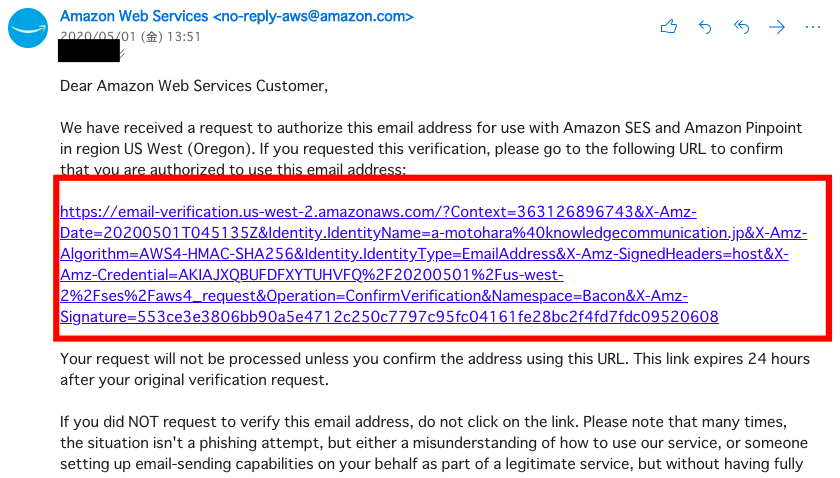
Task: Click the thumbs-up Like icon
Action: tap(669, 27)
